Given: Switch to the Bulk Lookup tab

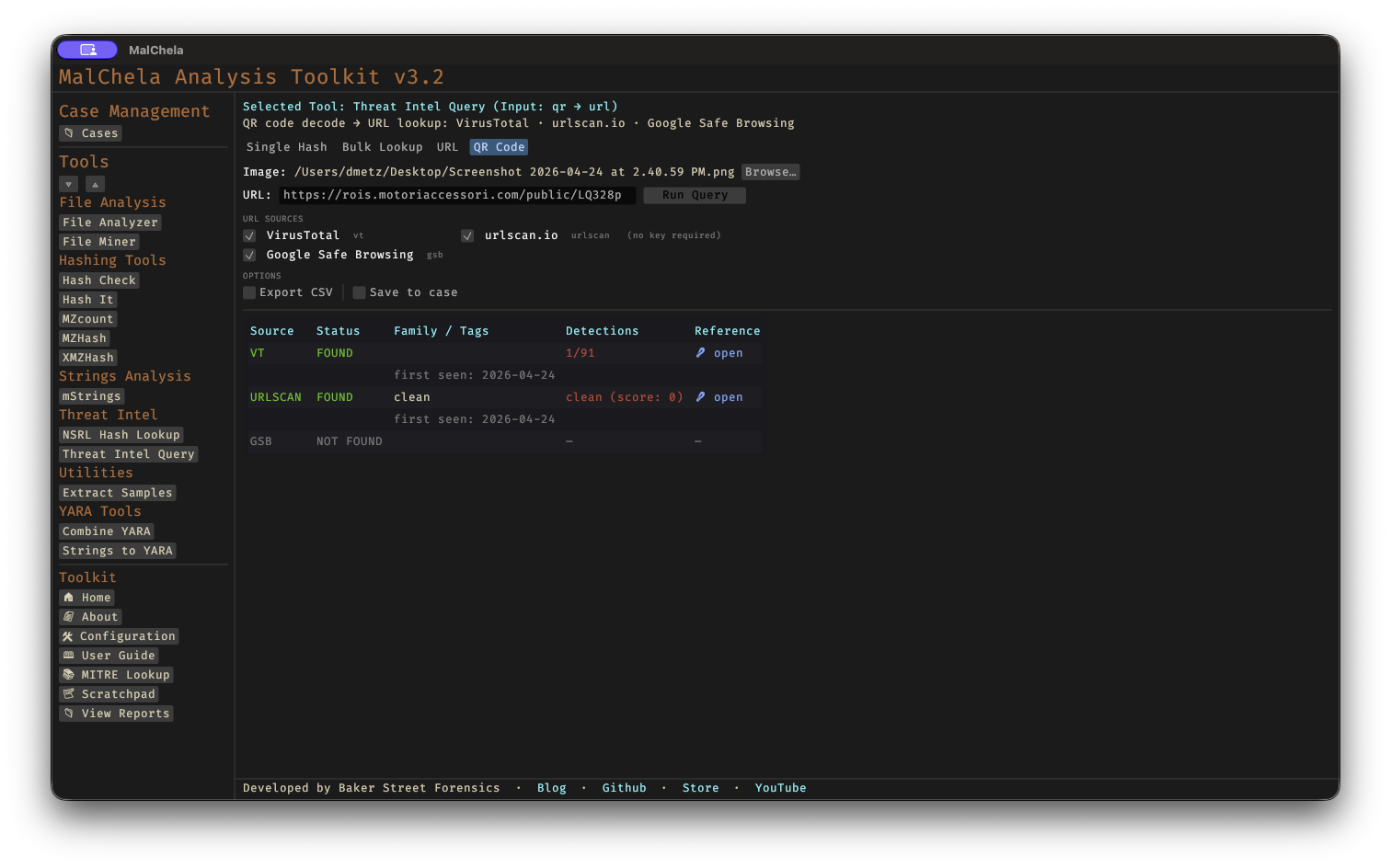Looking at the screenshot, I should click(x=382, y=147).
